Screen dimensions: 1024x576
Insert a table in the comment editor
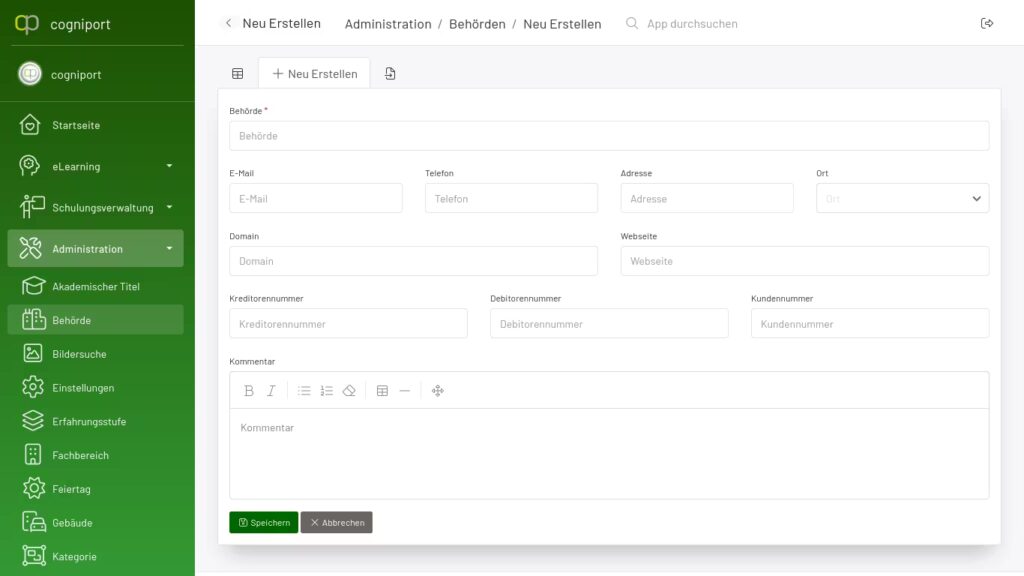coord(382,391)
